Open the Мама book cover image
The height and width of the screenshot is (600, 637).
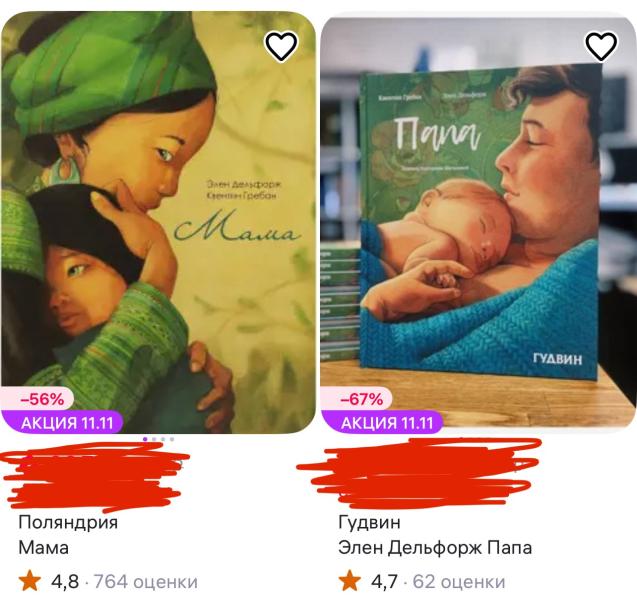(x=158, y=222)
